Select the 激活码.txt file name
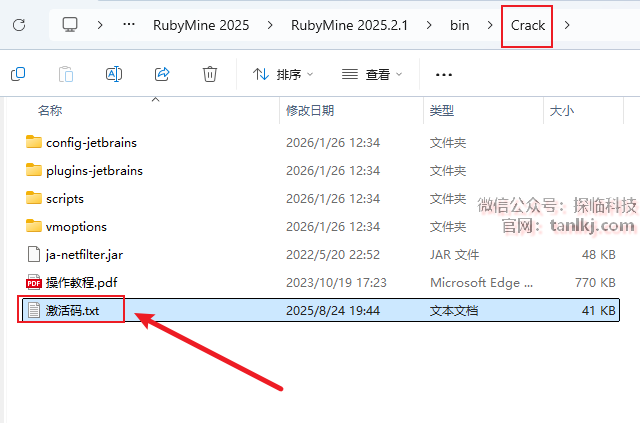This screenshot has width=640, height=423. (72, 311)
